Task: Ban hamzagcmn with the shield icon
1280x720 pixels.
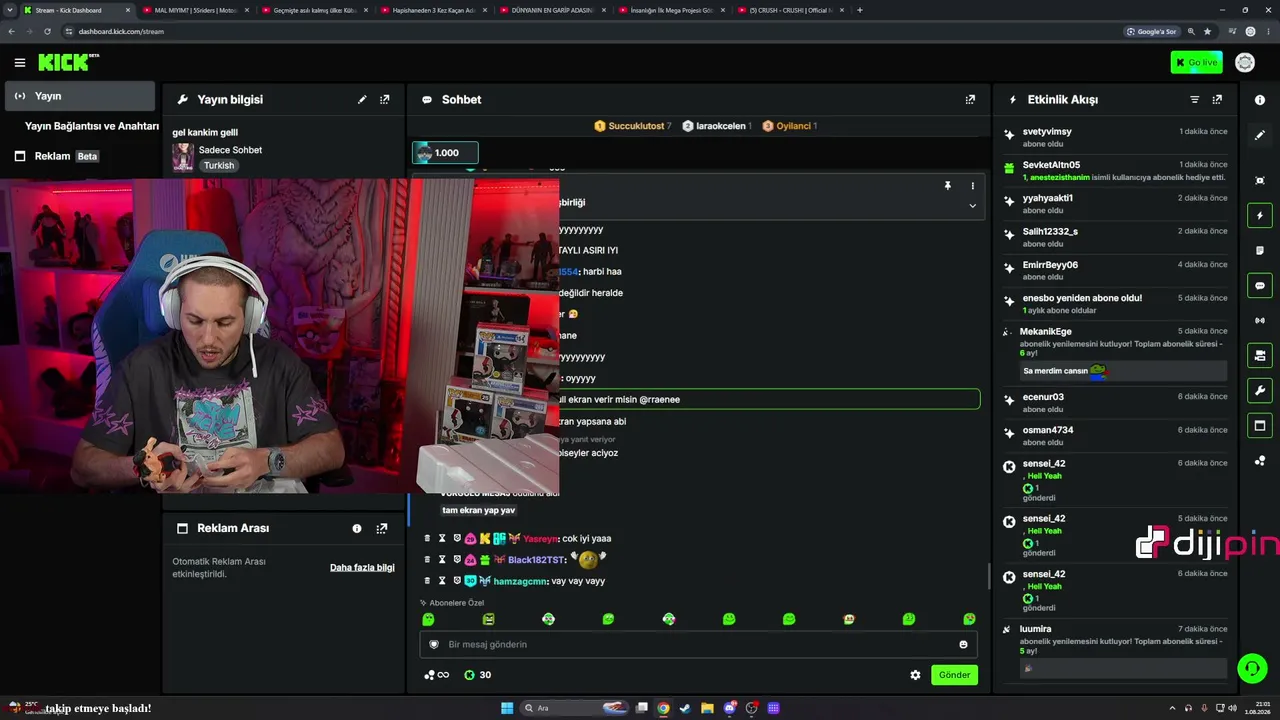Action: 457,581
